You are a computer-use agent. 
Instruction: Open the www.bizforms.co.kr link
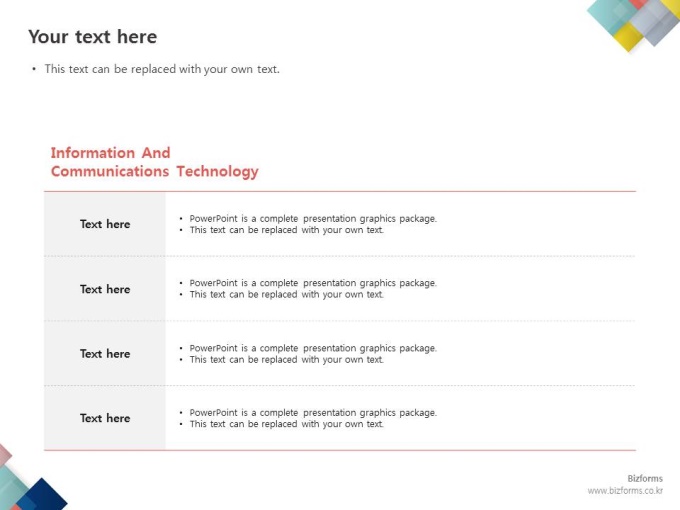625,491
